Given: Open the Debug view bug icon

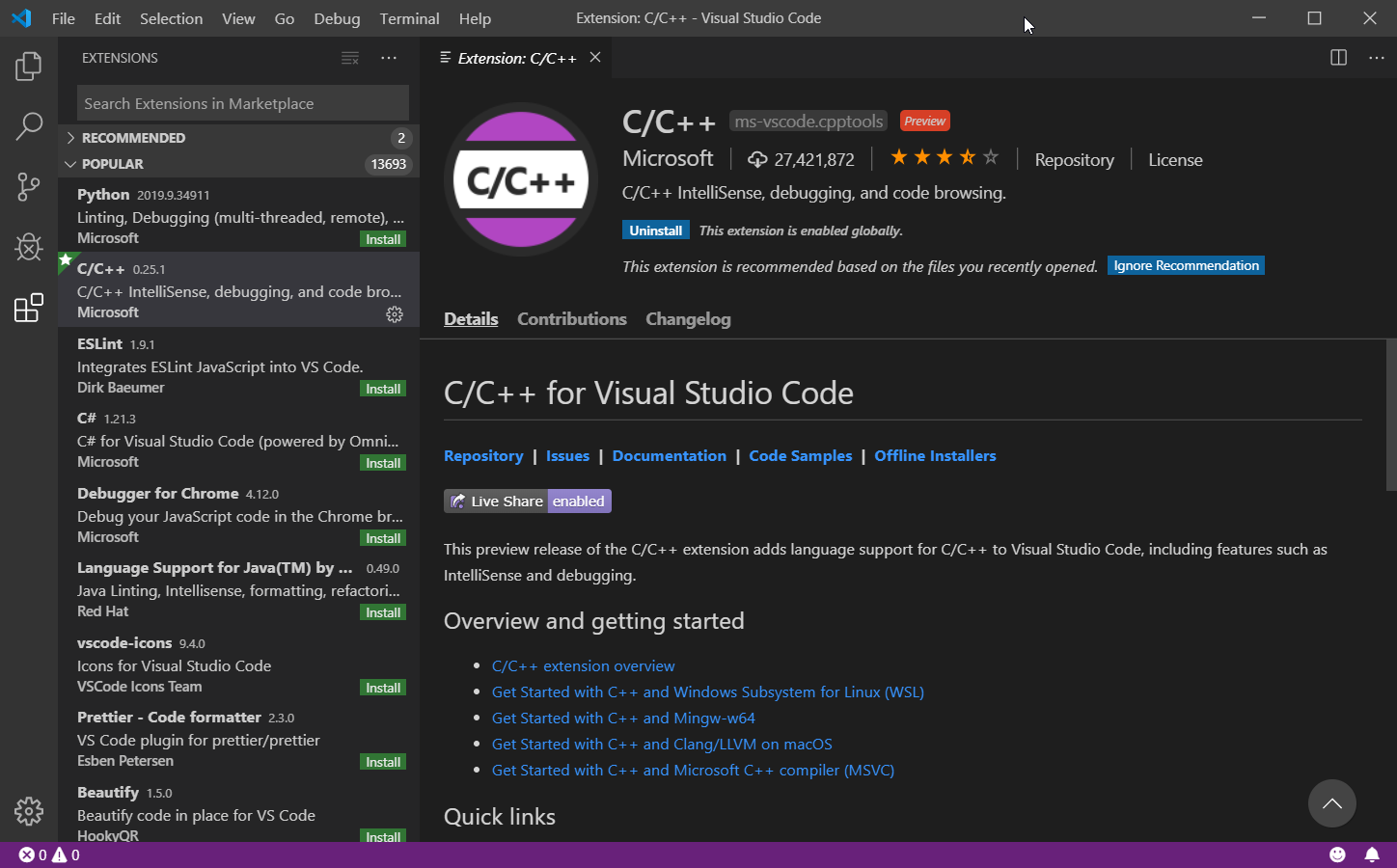Looking at the screenshot, I should [x=29, y=247].
